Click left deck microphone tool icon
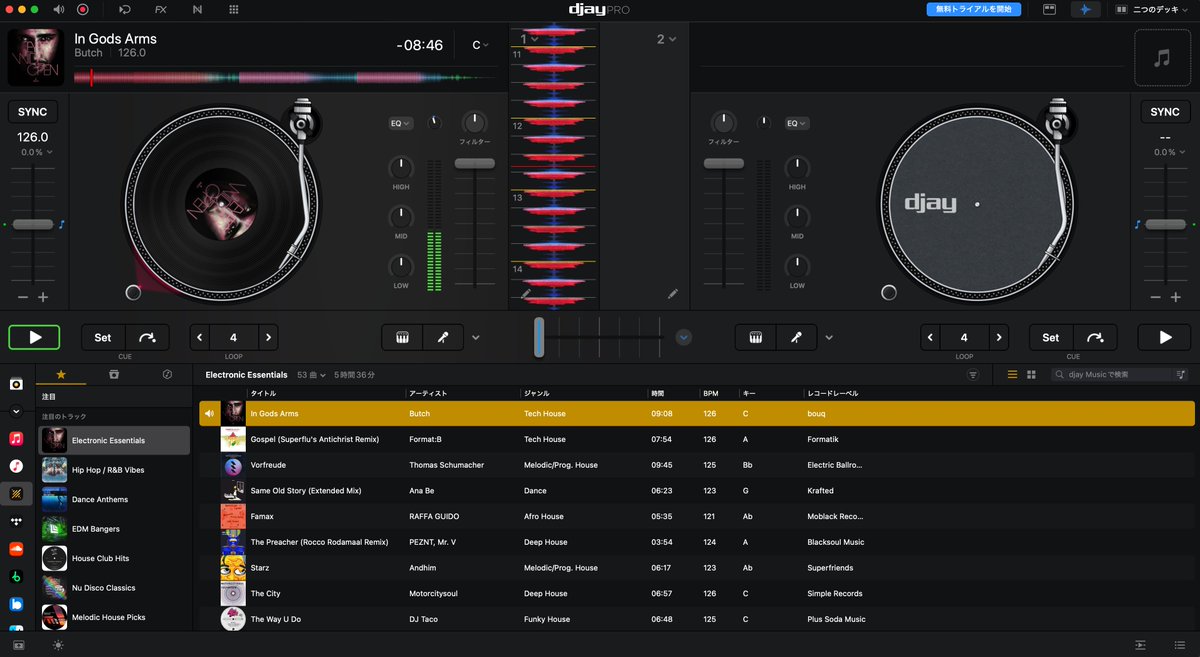Viewport: 1200px width, 657px height. [444, 337]
